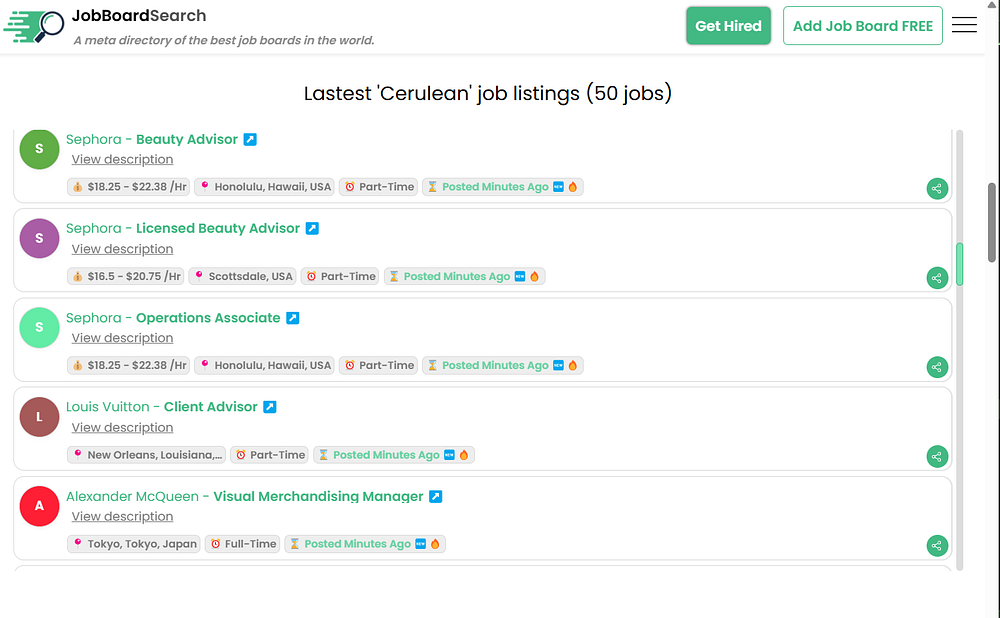Image resolution: width=1000 pixels, height=618 pixels.
Task: Click the purple Sephora avatar thumbnail
Action: [x=40, y=239]
